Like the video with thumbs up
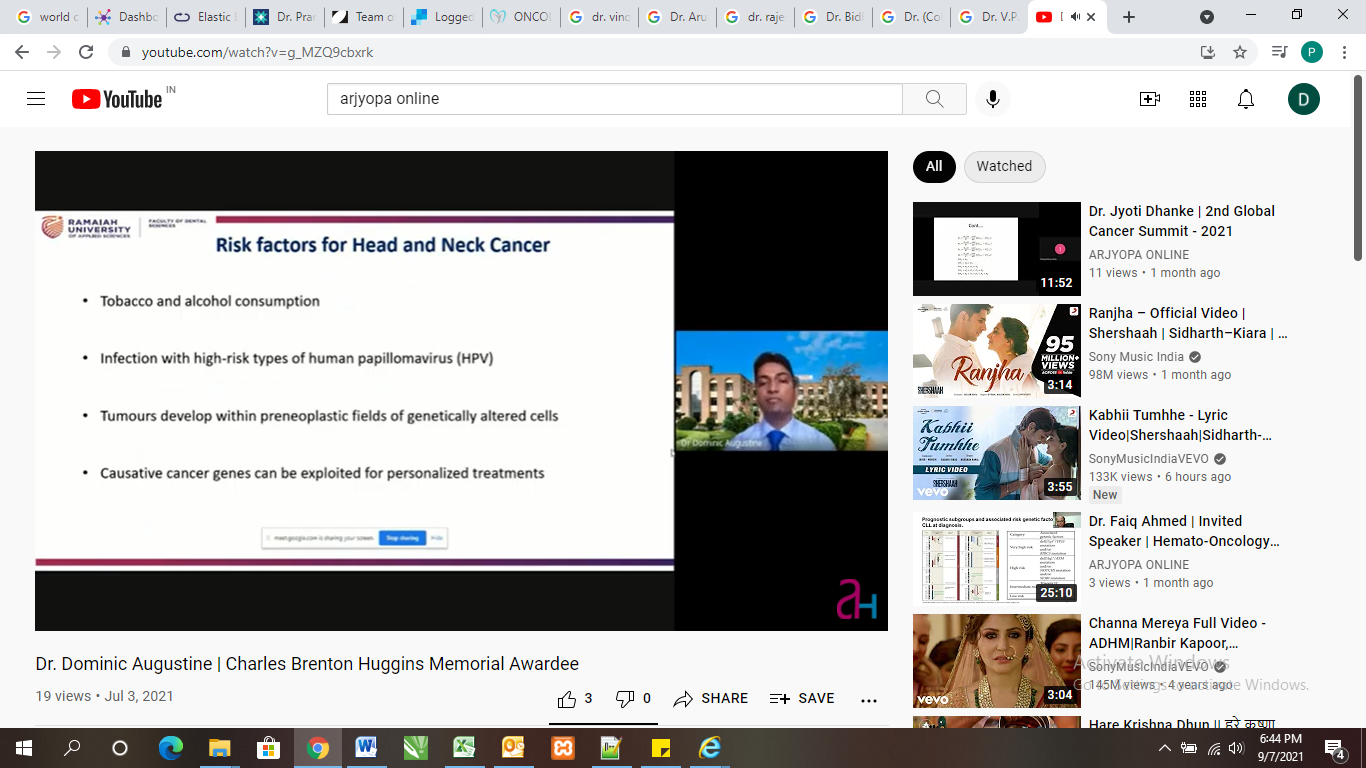 point(568,699)
